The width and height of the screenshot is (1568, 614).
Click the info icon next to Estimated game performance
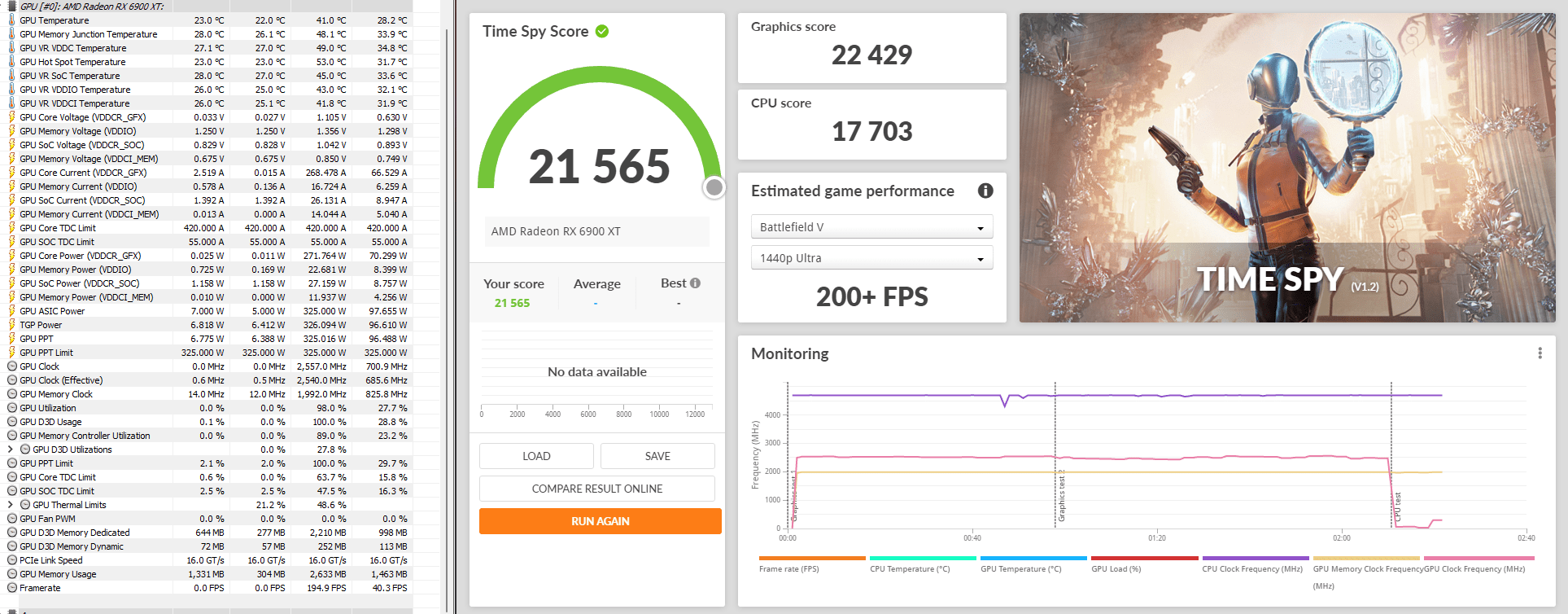985,191
